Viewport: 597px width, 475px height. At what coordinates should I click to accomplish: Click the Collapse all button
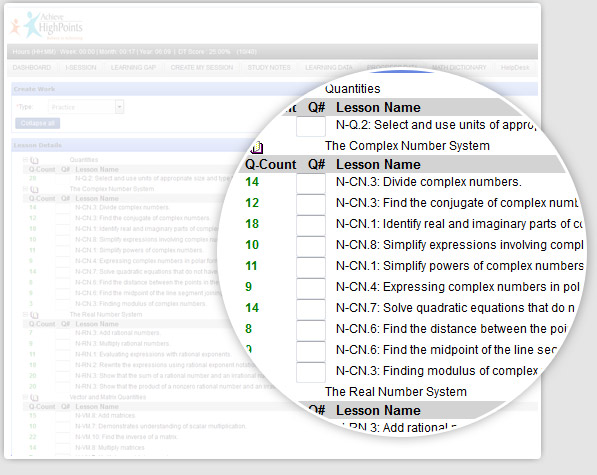37,123
